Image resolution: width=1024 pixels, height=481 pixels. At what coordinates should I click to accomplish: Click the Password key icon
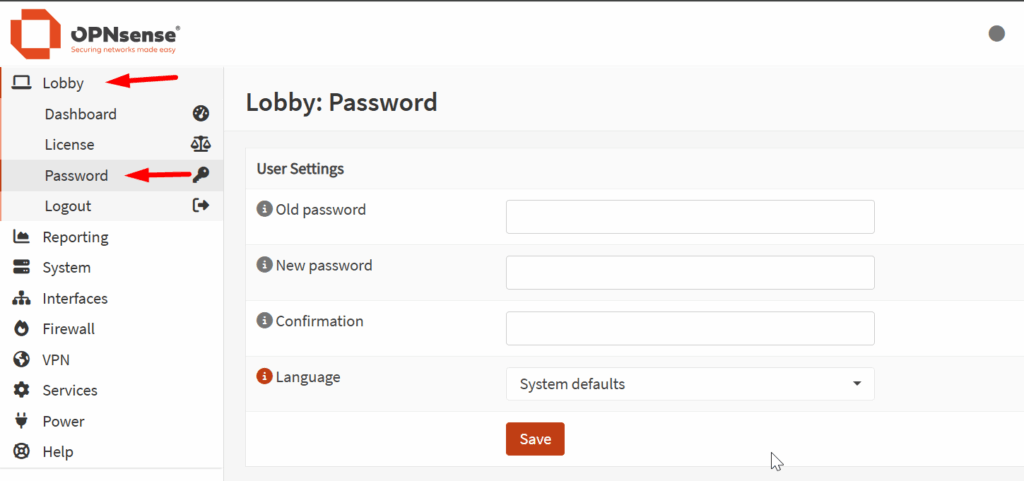(200, 175)
